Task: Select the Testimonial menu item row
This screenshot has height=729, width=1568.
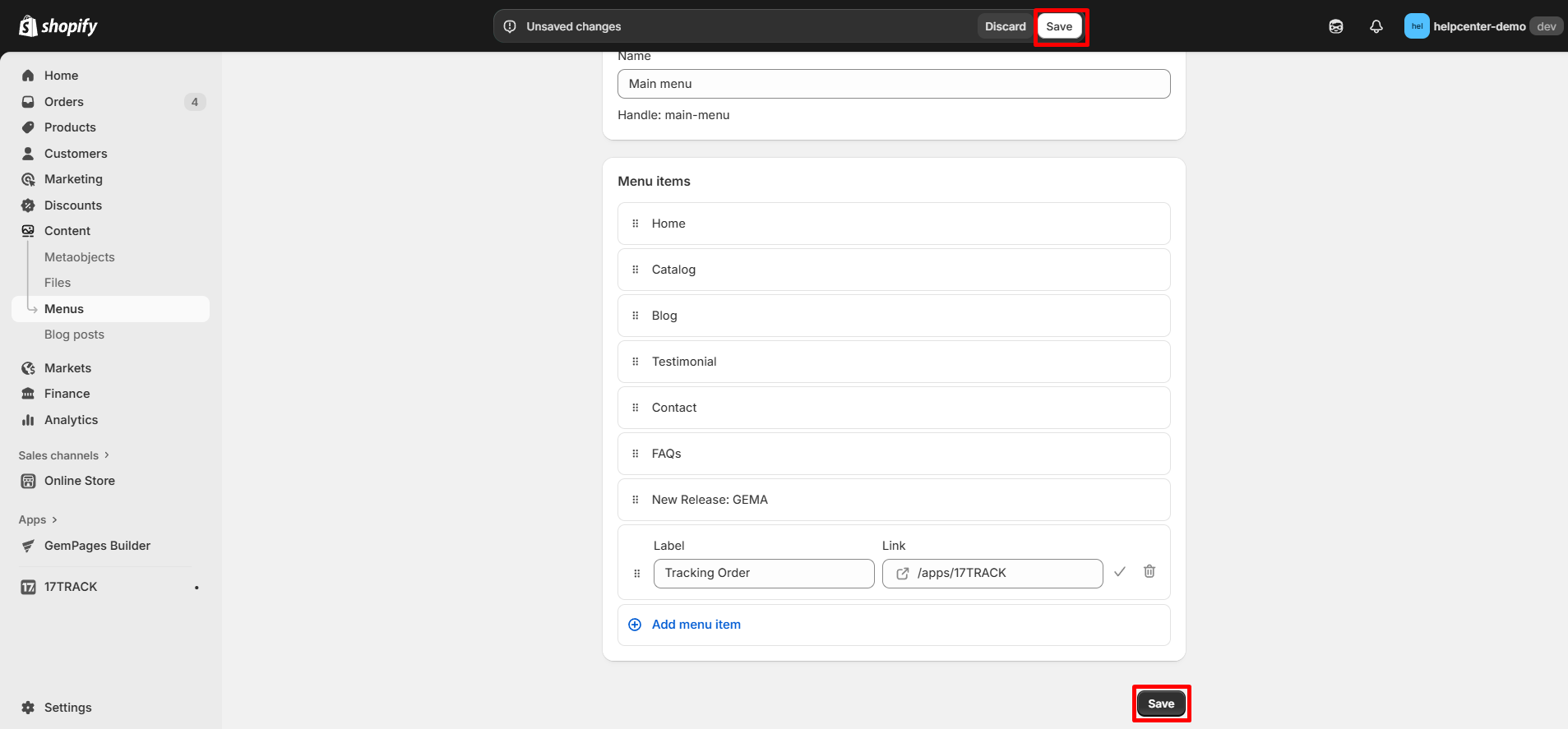Action: tap(893, 362)
